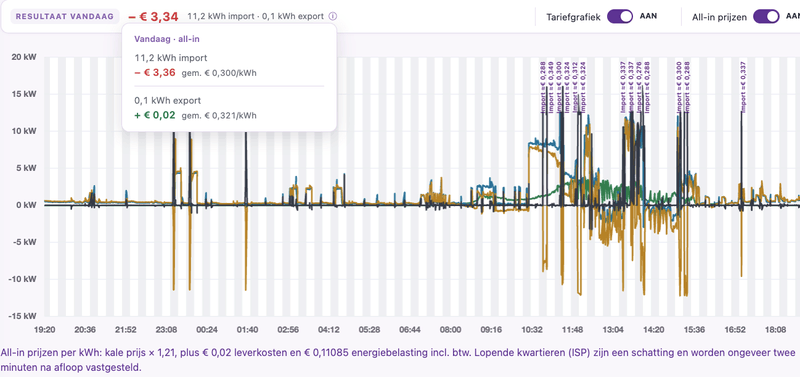Click the 08:00 time axis label
The image size is (800, 377).
click(451, 330)
